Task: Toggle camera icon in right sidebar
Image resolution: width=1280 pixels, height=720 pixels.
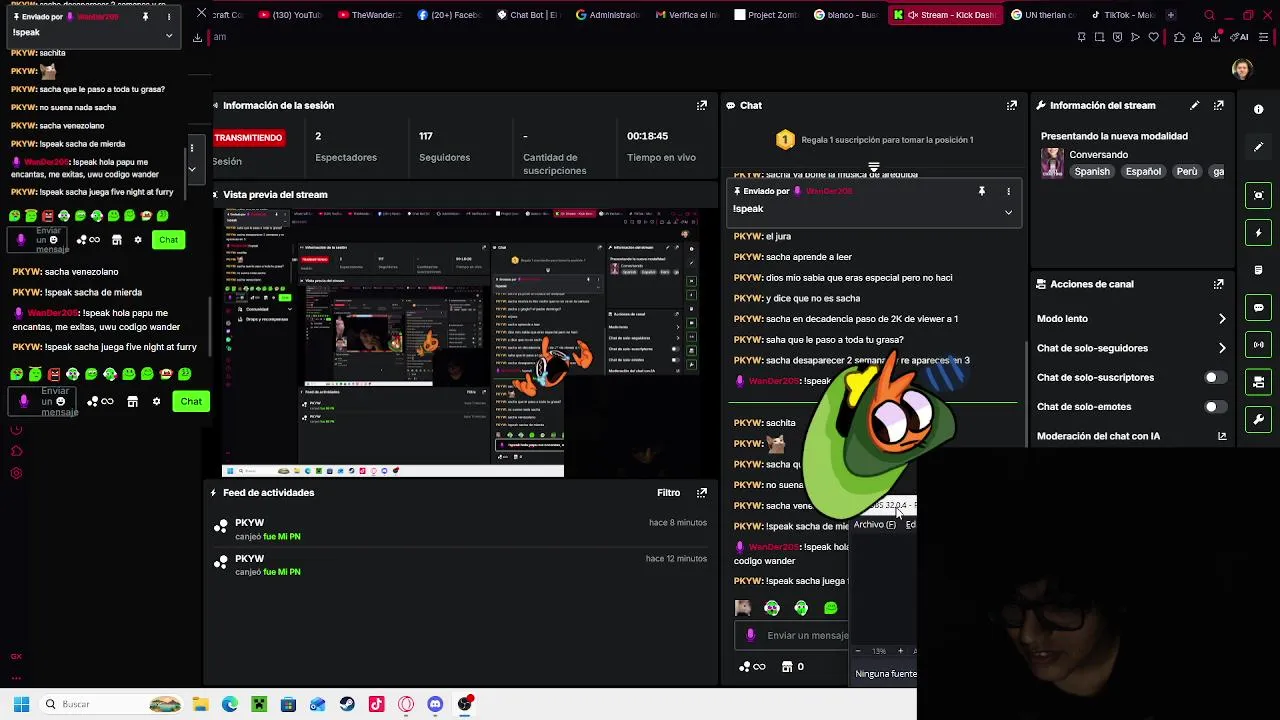Action: pyautogui.click(x=1259, y=382)
